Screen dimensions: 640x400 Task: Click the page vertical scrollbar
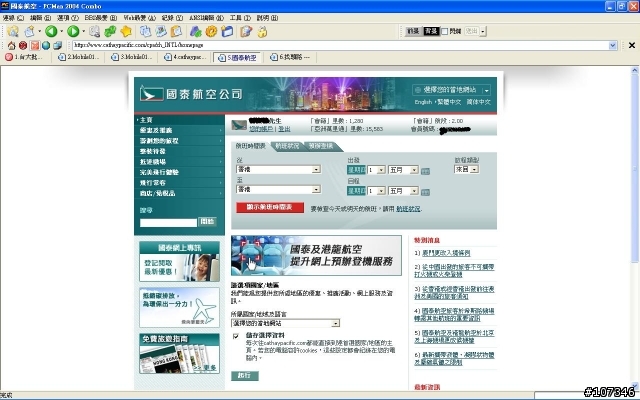pyautogui.click(x=635, y=227)
